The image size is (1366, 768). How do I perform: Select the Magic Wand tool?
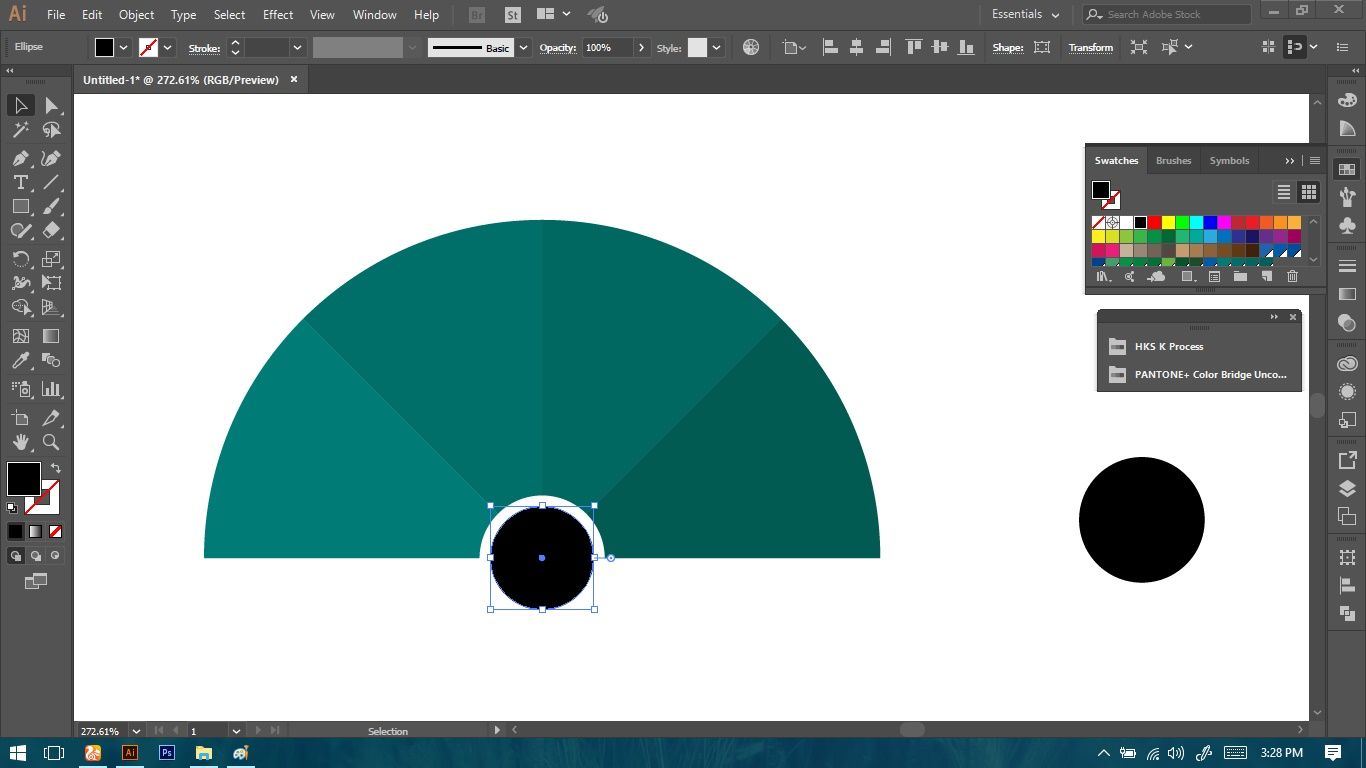tap(20, 130)
